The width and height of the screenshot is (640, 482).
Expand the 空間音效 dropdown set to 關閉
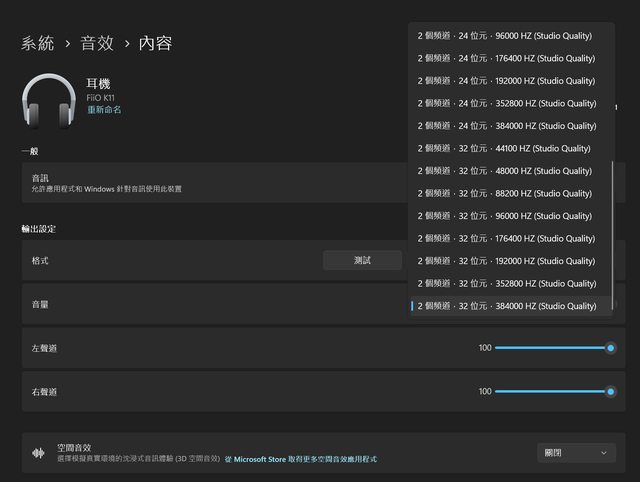coord(576,453)
